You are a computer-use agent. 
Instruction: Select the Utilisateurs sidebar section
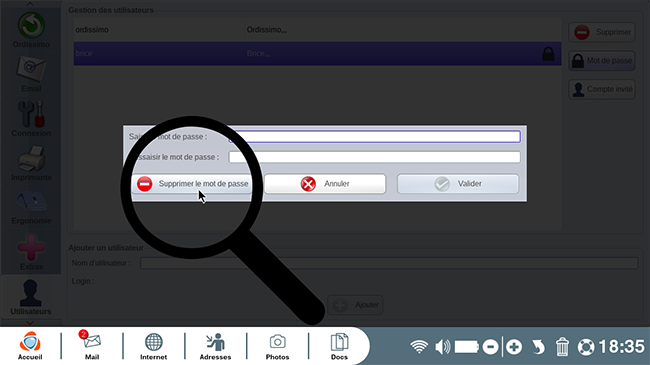31,297
